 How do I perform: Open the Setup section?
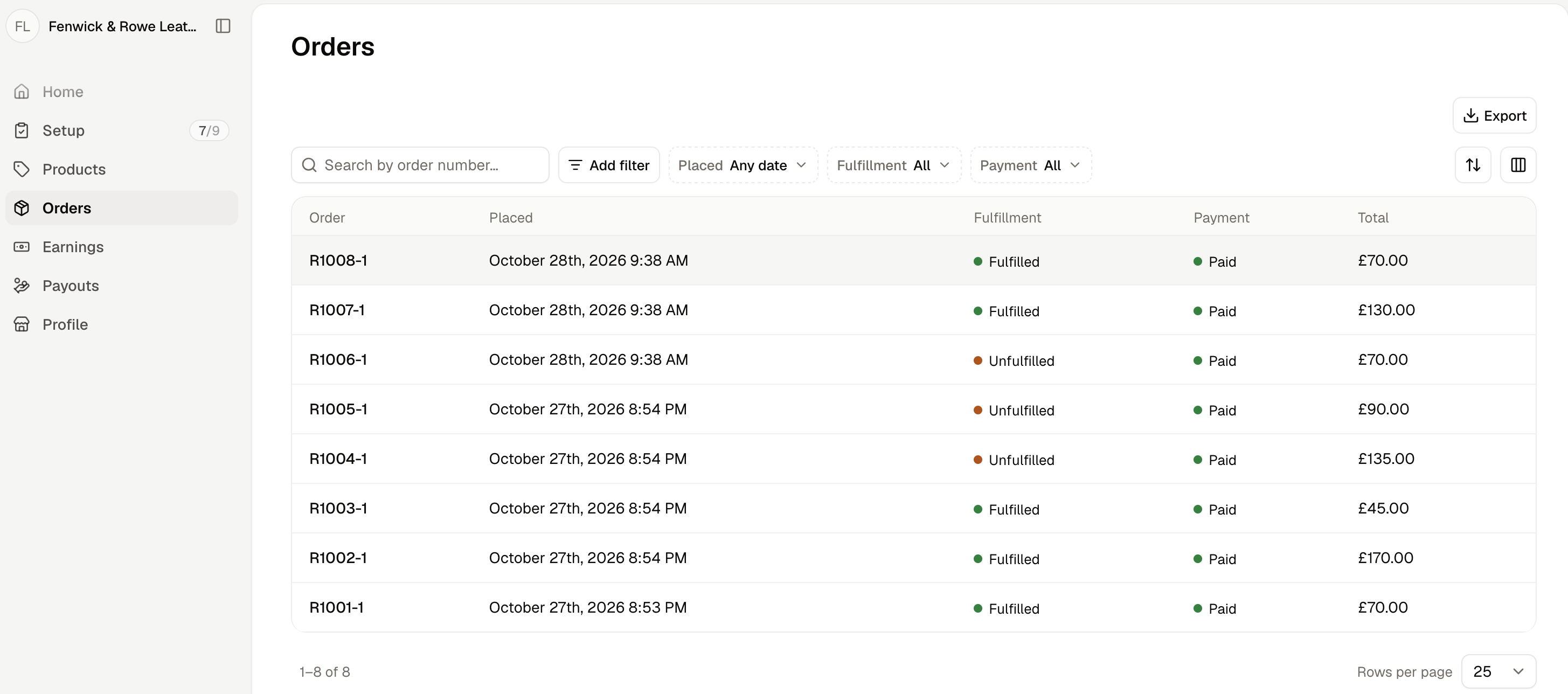[x=122, y=130]
